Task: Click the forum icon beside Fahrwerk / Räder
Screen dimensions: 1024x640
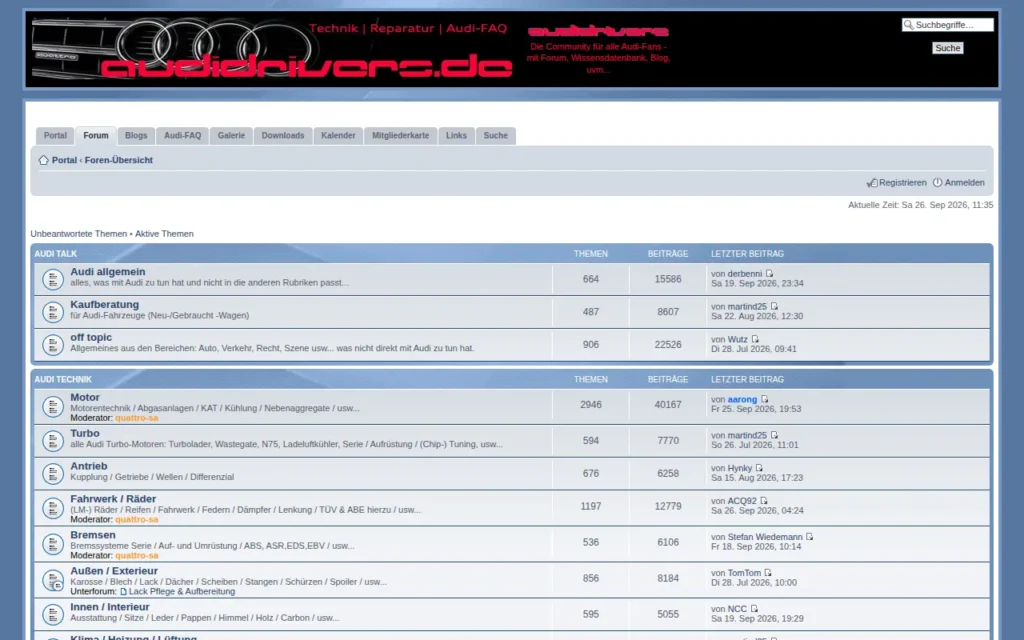Action: 53,508
